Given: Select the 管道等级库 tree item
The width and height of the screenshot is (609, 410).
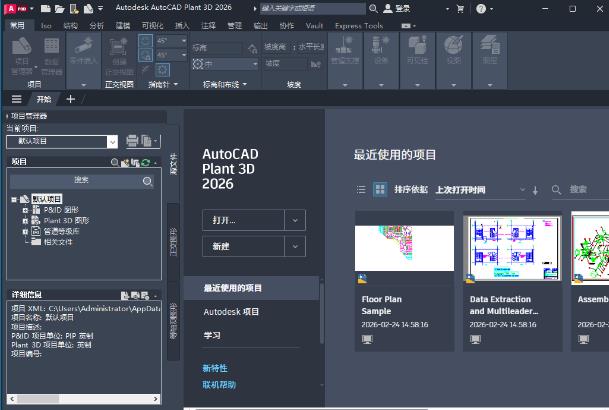Looking at the screenshot, I should 61,231.
